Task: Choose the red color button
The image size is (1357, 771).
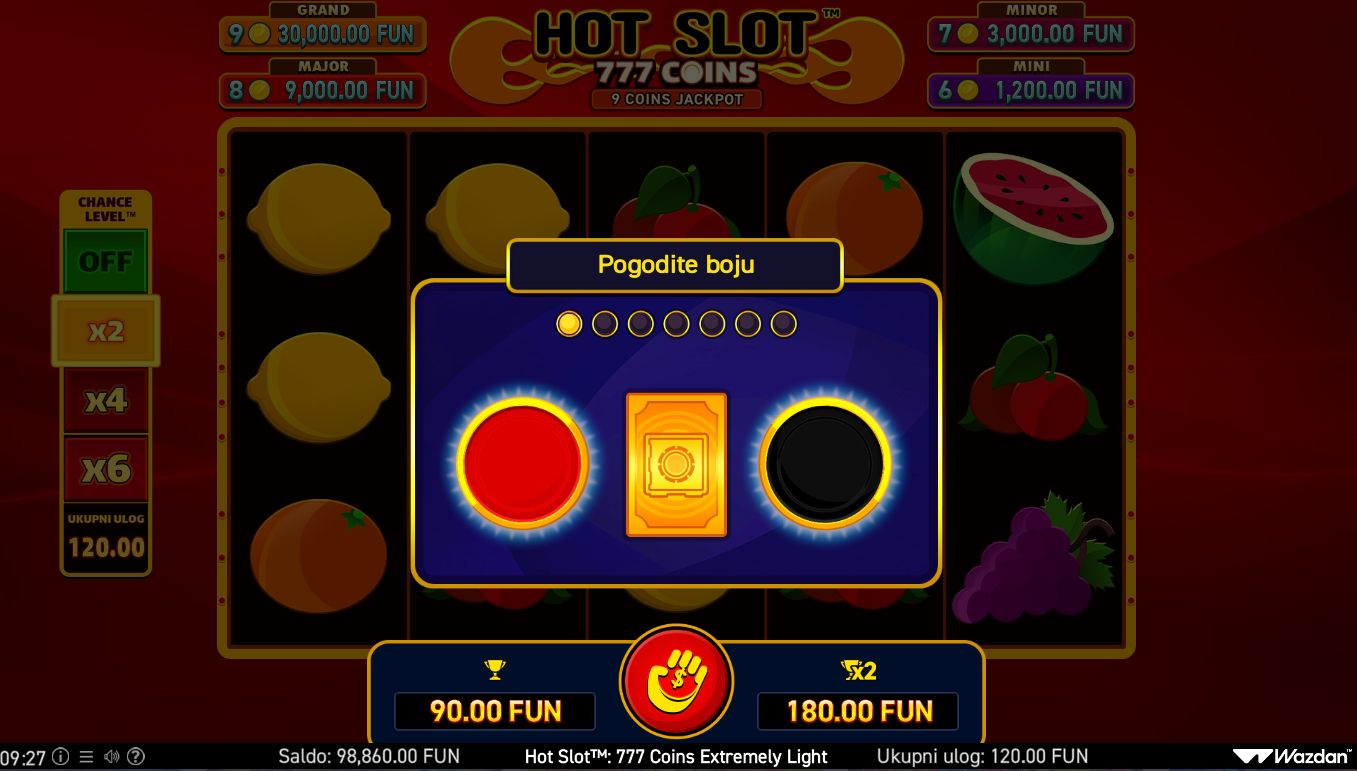Action: [523, 463]
